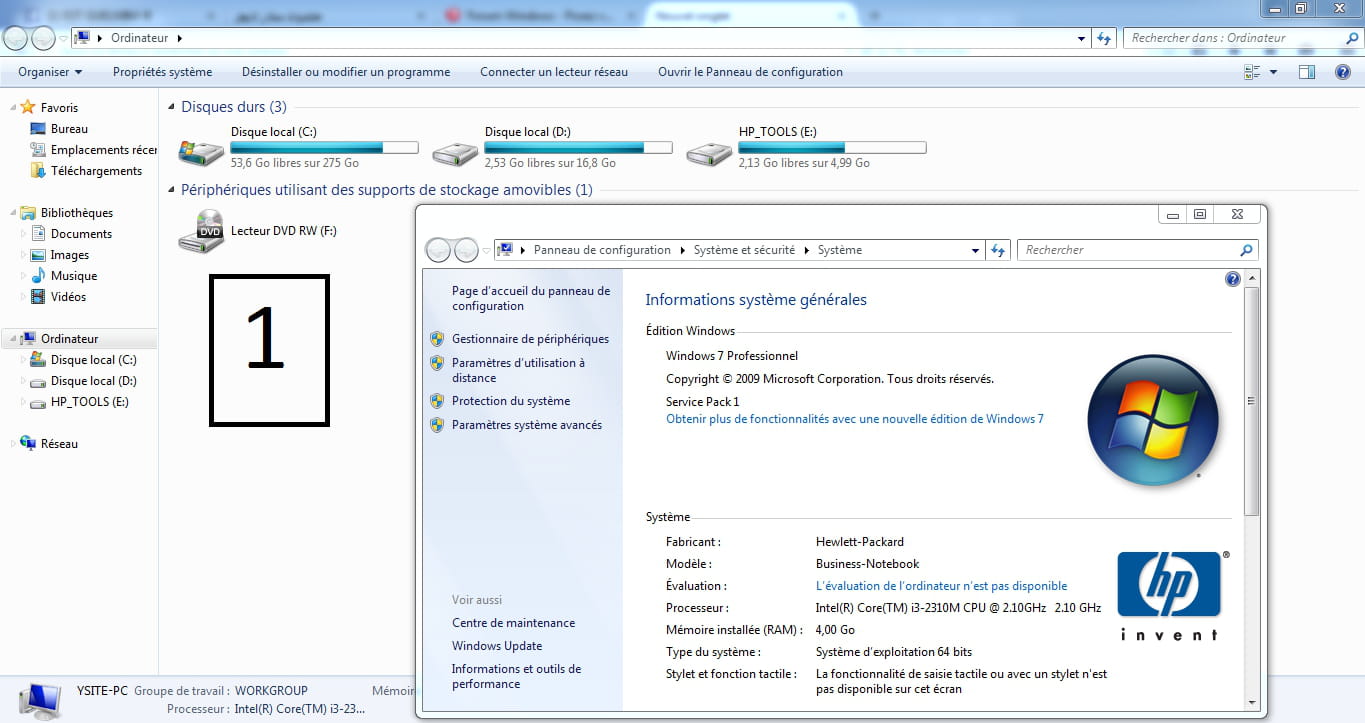Toggle the preview pane icon in Explorer
The image size is (1365, 723).
point(1306,72)
